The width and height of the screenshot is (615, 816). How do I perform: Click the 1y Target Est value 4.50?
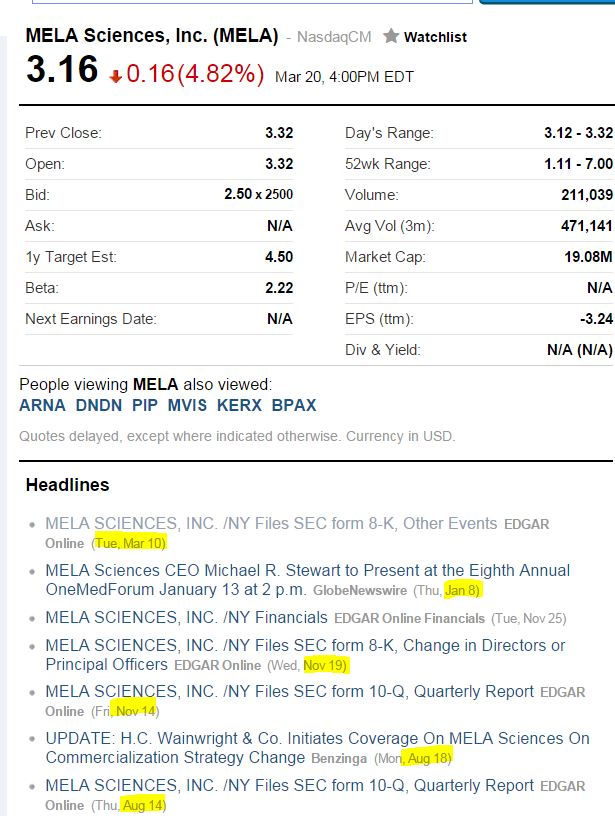tap(278, 257)
